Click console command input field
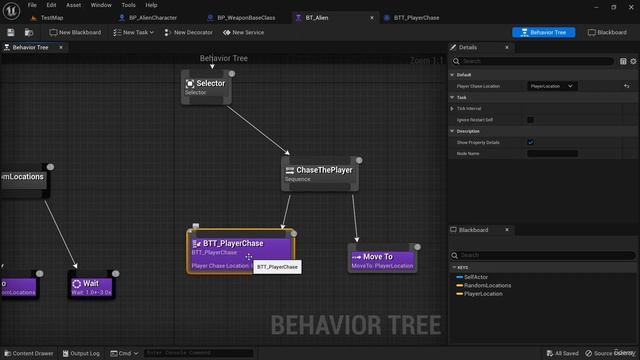Image resolution: width=640 pixels, height=360 pixels. click(x=198, y=353)
